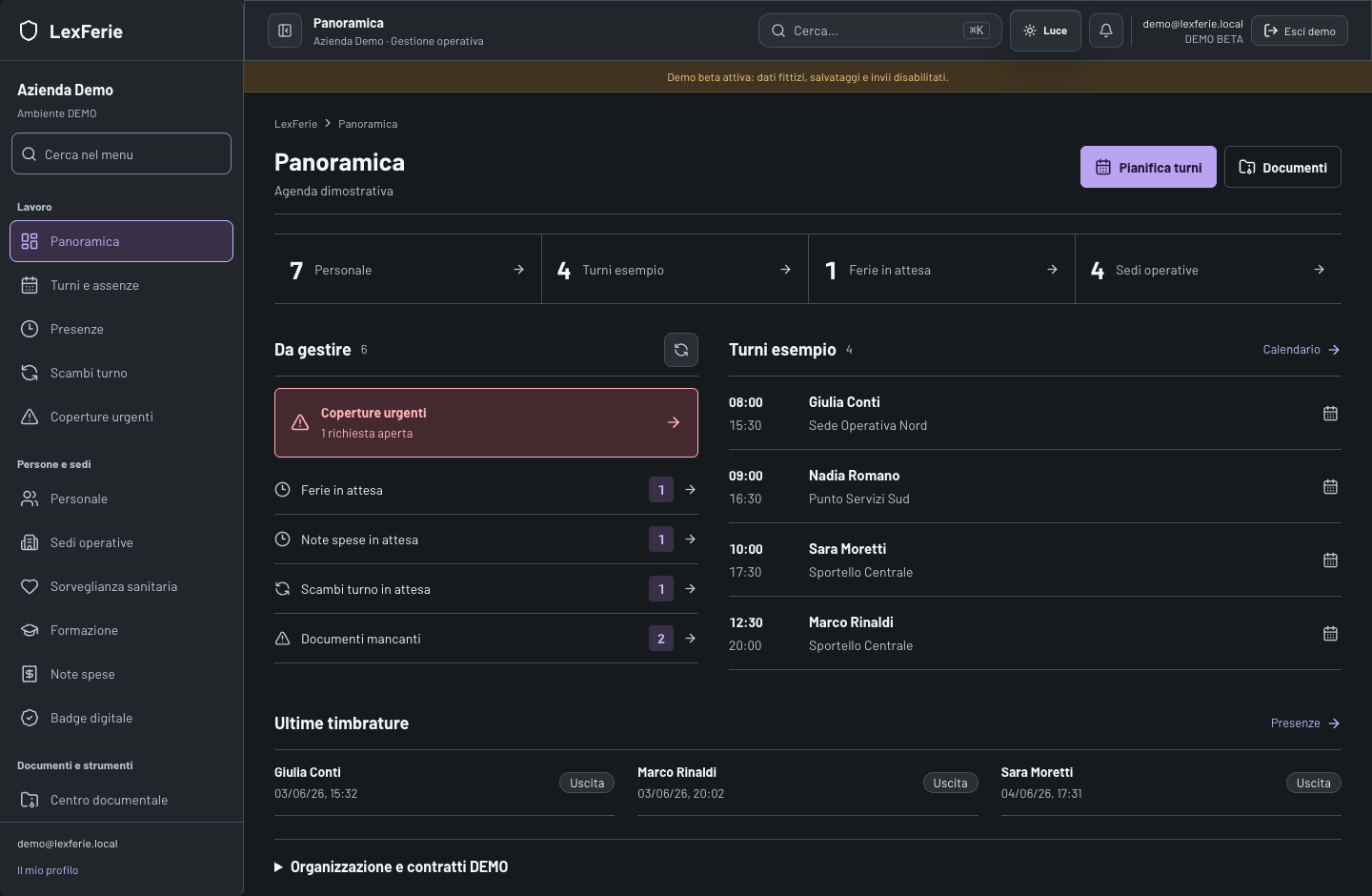Click the LexFerie shield logo
The height and width of the screenshot is (896, 1372).
[x=29, y=31]
